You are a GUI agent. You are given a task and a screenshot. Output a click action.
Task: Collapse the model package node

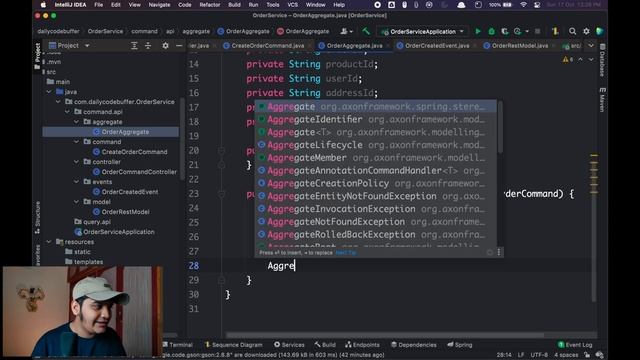tap(76, 202)
